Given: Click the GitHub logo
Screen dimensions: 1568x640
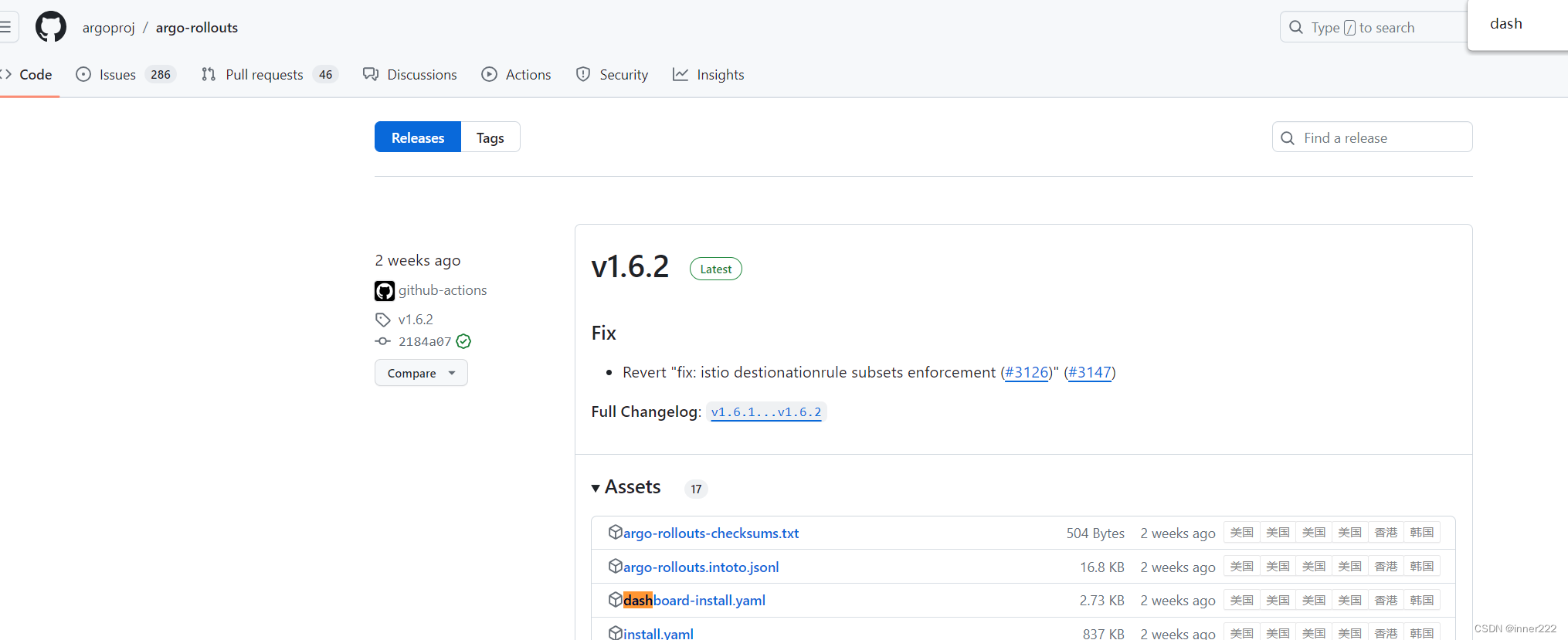Looking at the screenshot, I should tap(51, 27).
